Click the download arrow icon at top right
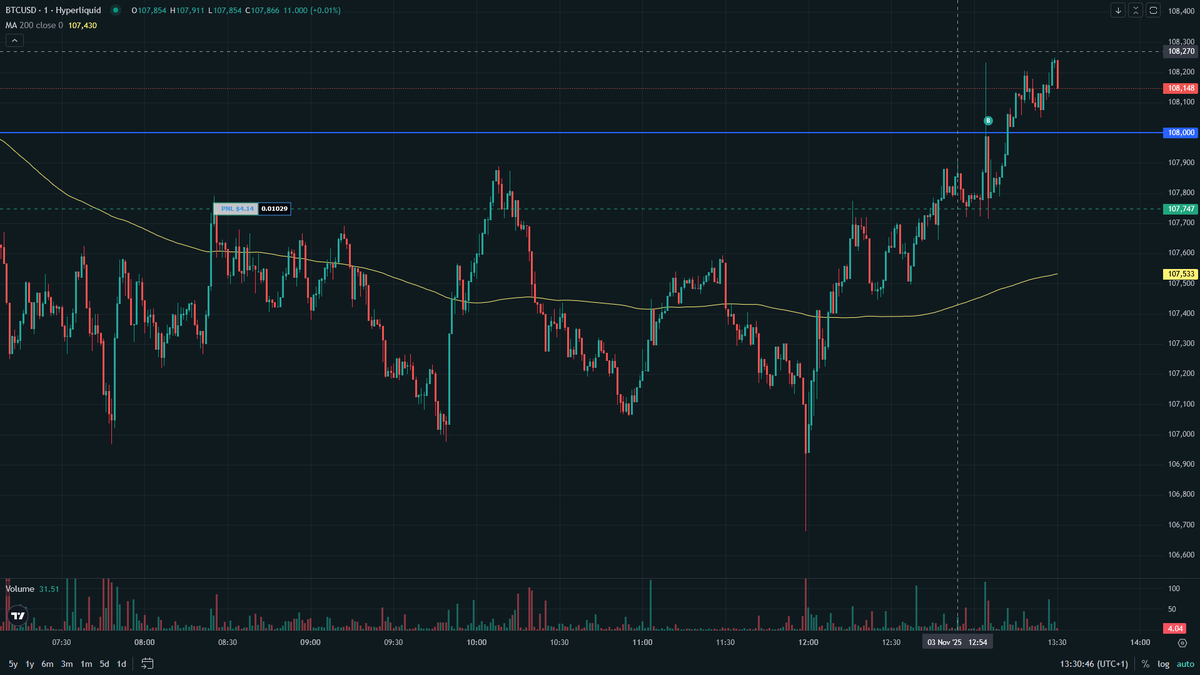Image resolution: width=1200 pixels, height=675 pixels. (x=1118, y=10)
